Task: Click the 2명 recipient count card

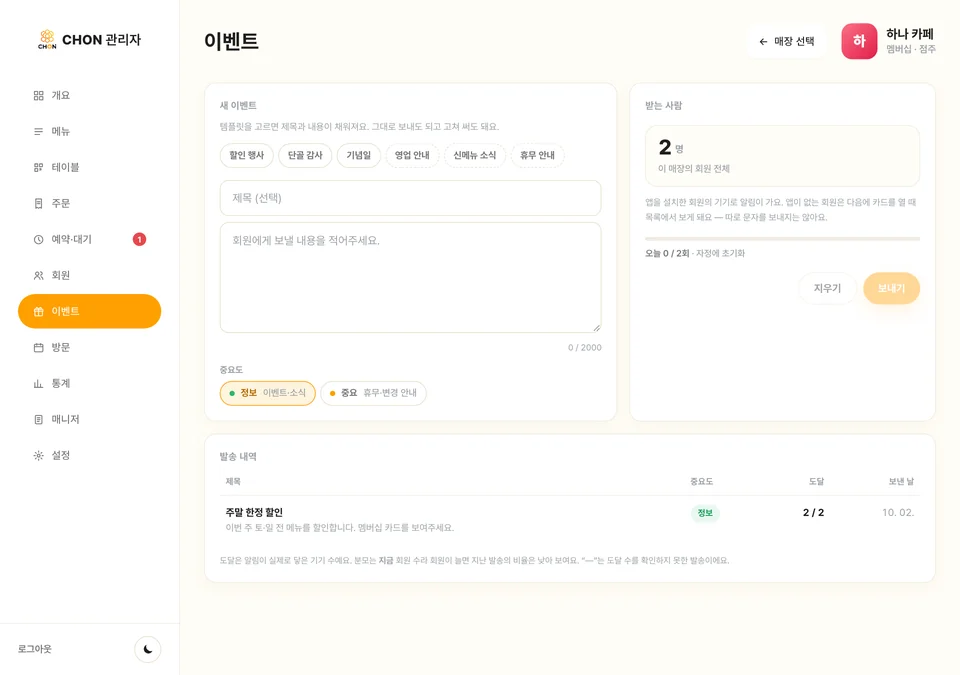Action: (782, 156)
